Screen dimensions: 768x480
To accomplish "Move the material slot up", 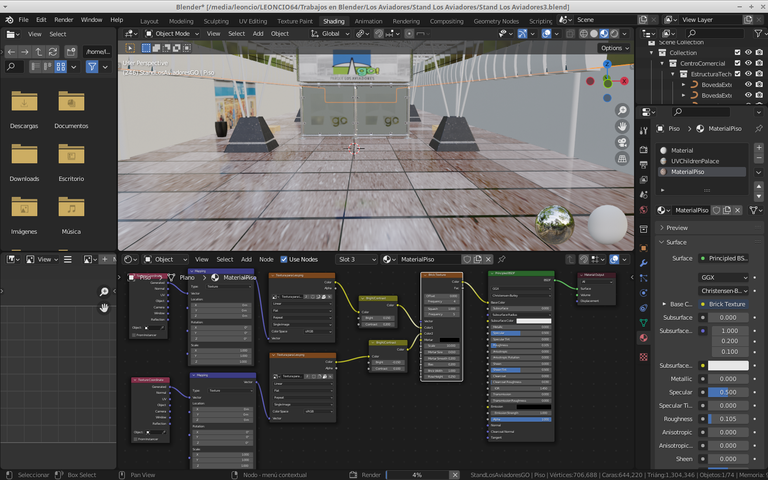I will point(759,187).
